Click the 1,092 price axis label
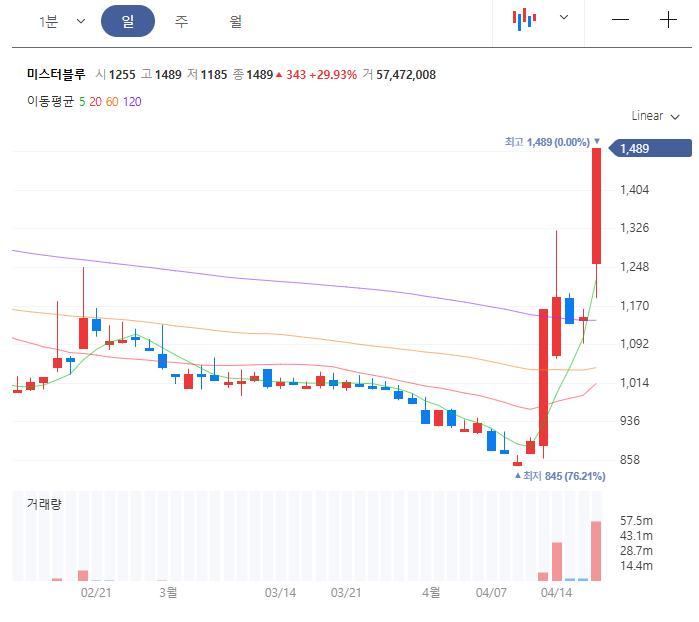 634,344
